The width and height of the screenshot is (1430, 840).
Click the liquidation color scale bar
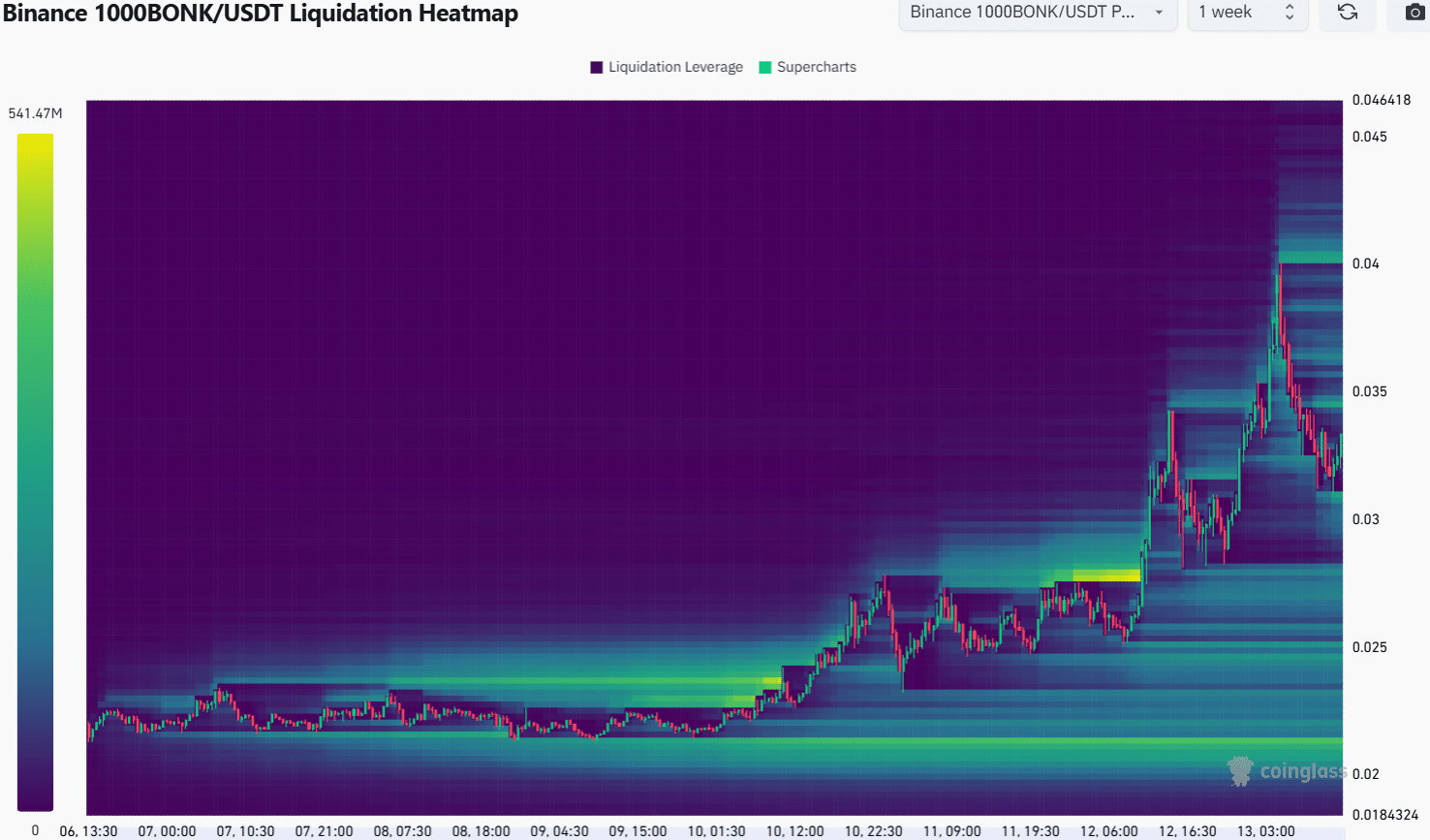point(35,472)
